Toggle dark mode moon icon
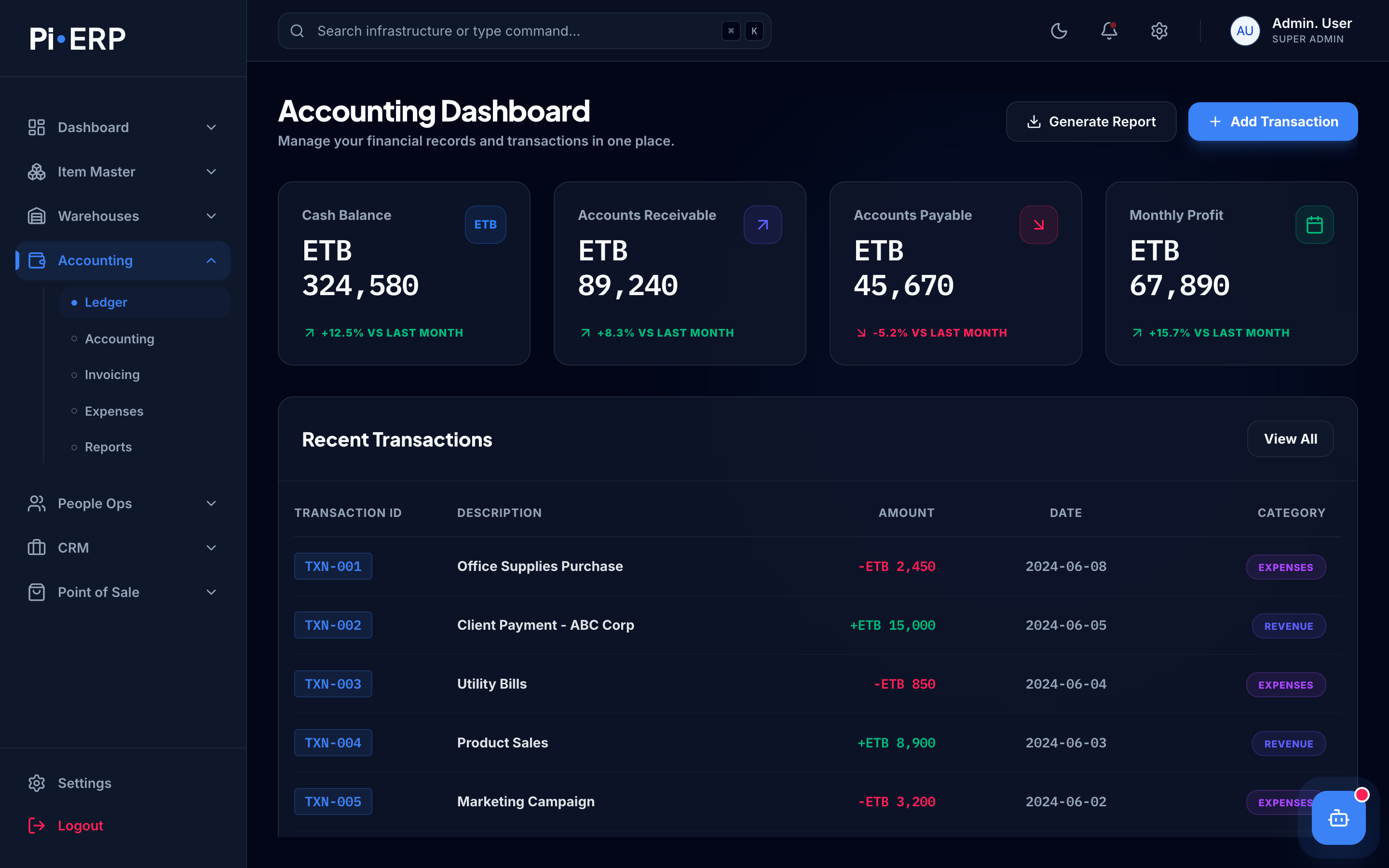The height and width of the screenshot is (868, 1389). click(1059, 31)
